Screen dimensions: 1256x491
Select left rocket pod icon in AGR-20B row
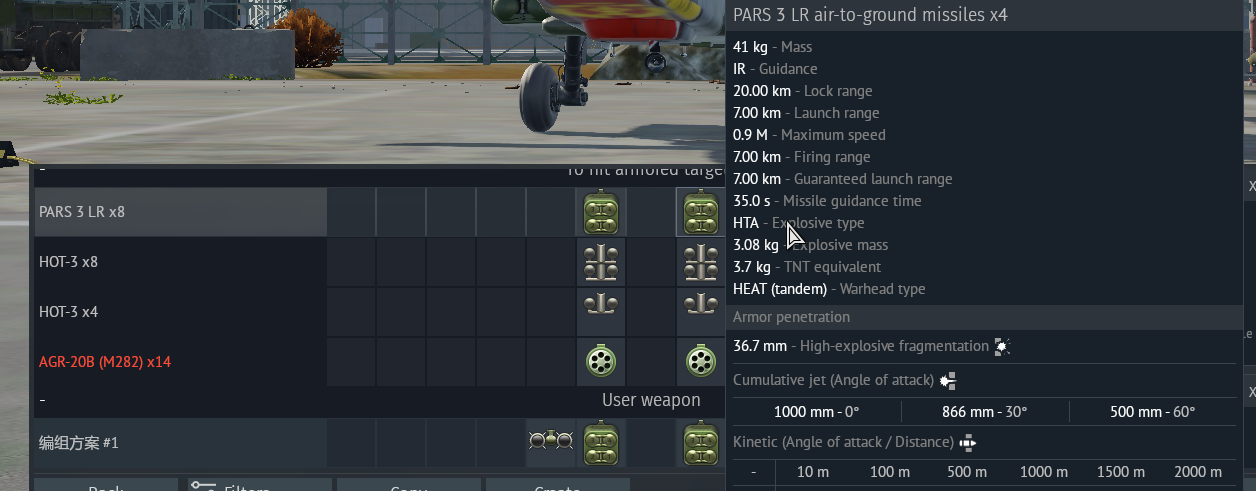pos(601,361)
